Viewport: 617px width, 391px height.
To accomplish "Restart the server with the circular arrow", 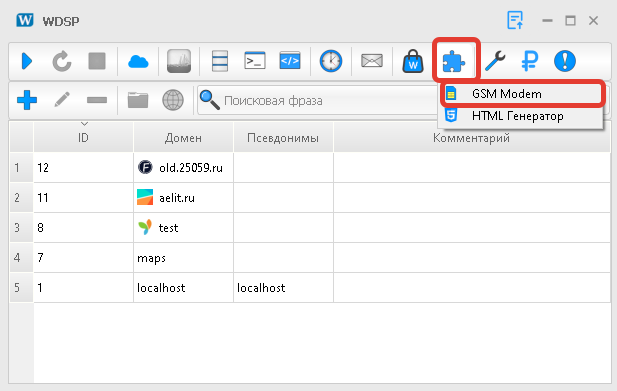I will (x=62, y=61).
